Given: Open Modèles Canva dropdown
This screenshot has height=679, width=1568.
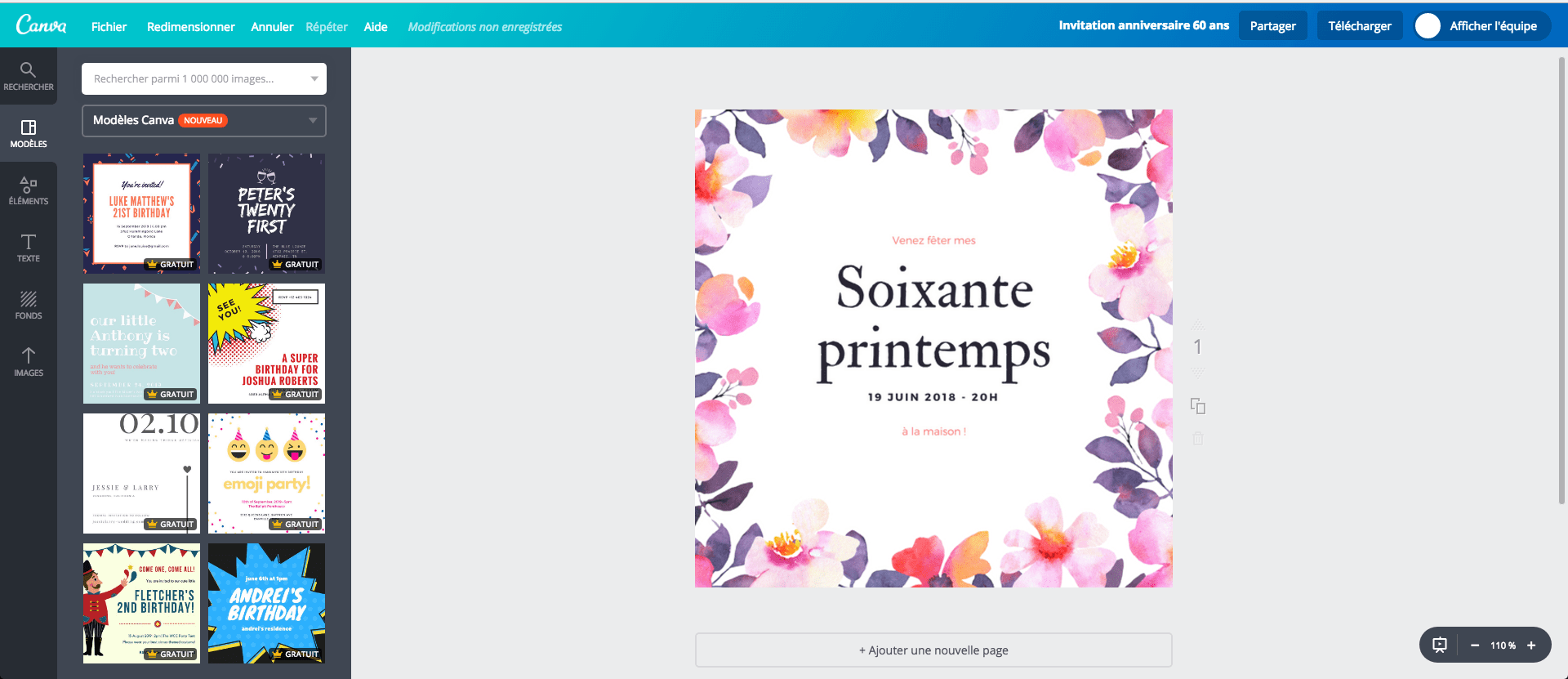Looking at the screenshot, I should pyautogui.click(x=204, y=120).
